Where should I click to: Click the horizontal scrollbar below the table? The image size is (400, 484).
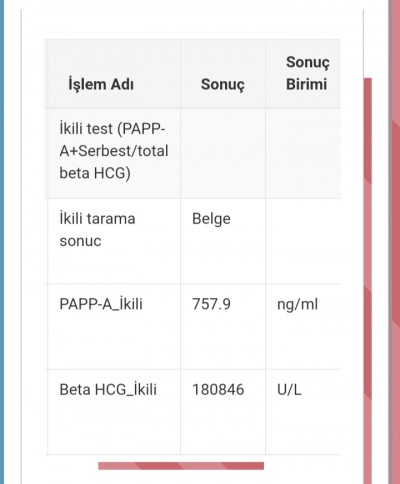pos(181,466)
